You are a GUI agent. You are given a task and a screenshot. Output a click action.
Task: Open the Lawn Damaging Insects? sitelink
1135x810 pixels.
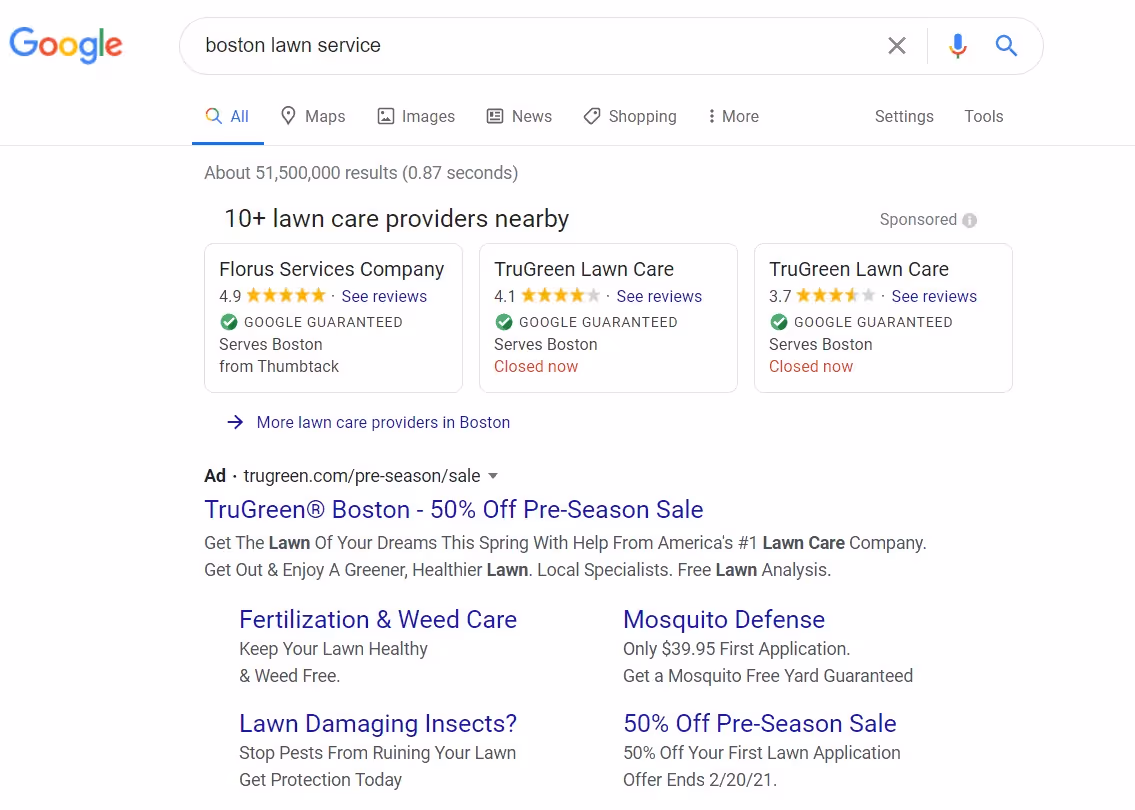(378, 724)
